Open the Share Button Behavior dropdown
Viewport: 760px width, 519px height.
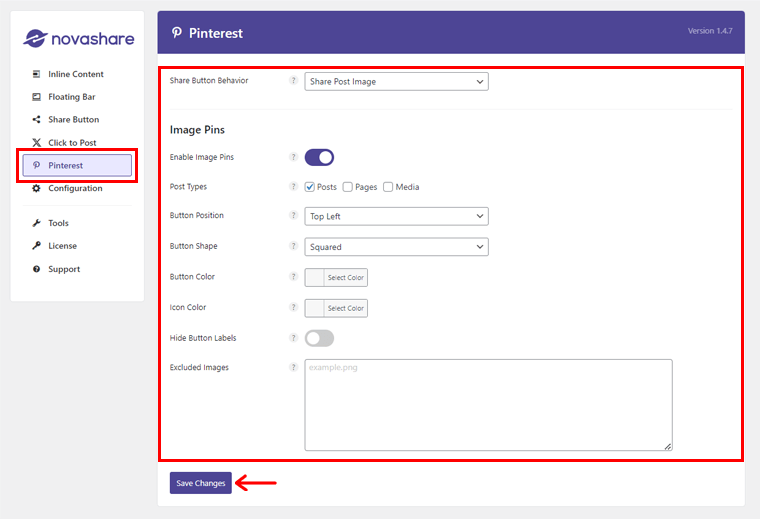396,81
